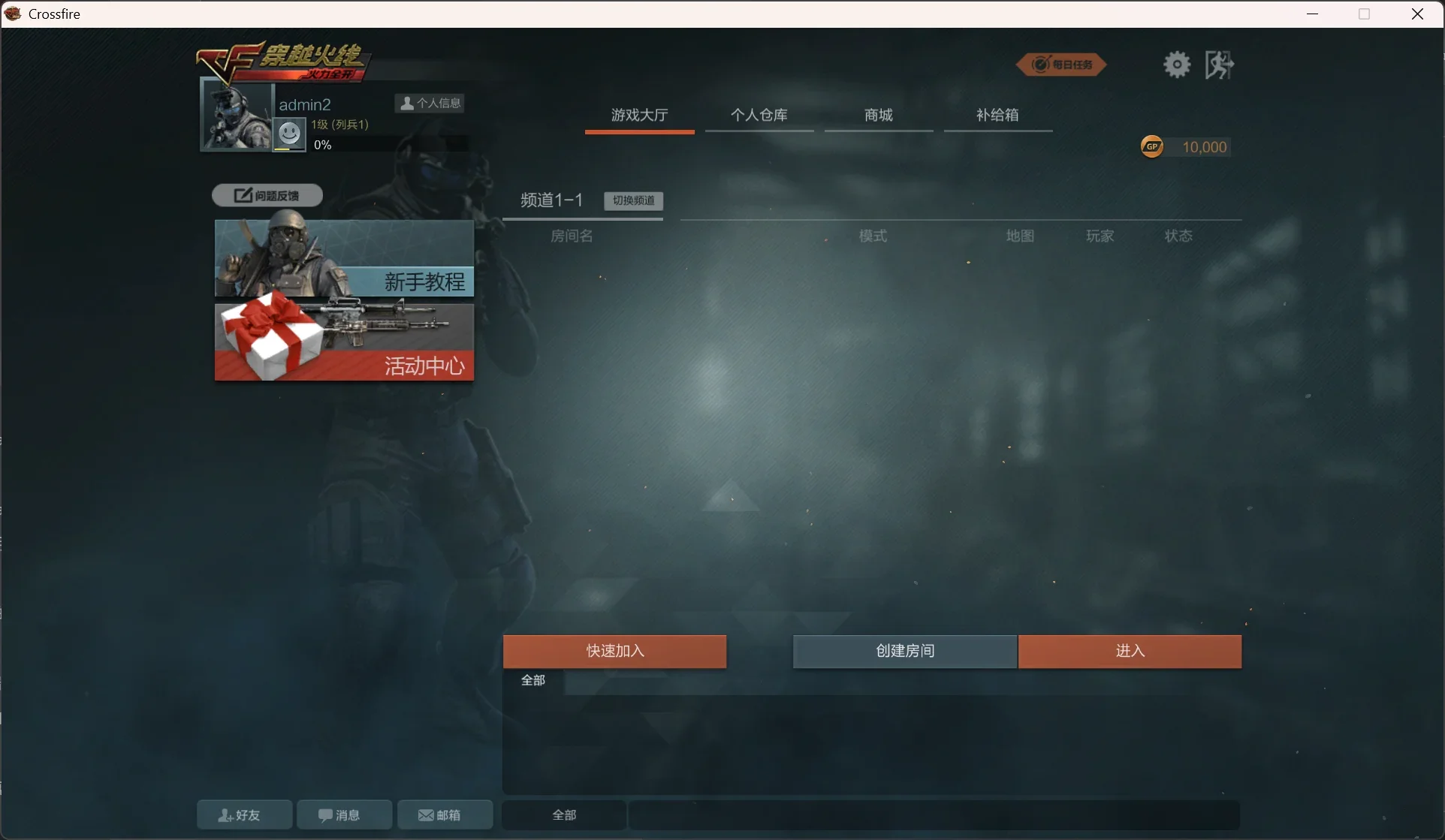Click the exit game running-figure icon

(x=1220, y=65)
